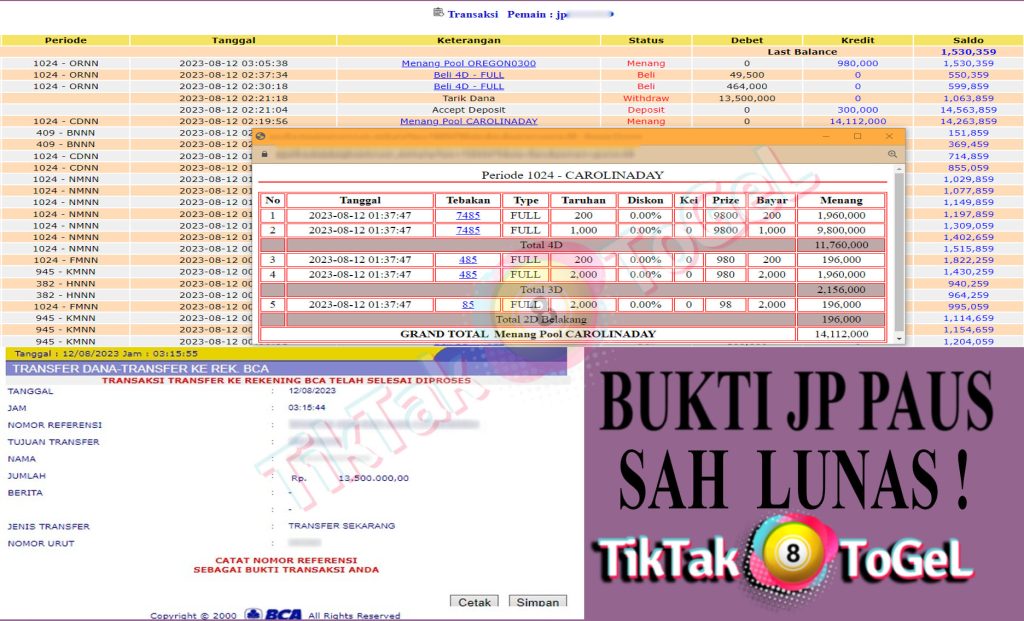
Task: Open the Menang Pool CAROLINADAY link
Action: [468, 121]
